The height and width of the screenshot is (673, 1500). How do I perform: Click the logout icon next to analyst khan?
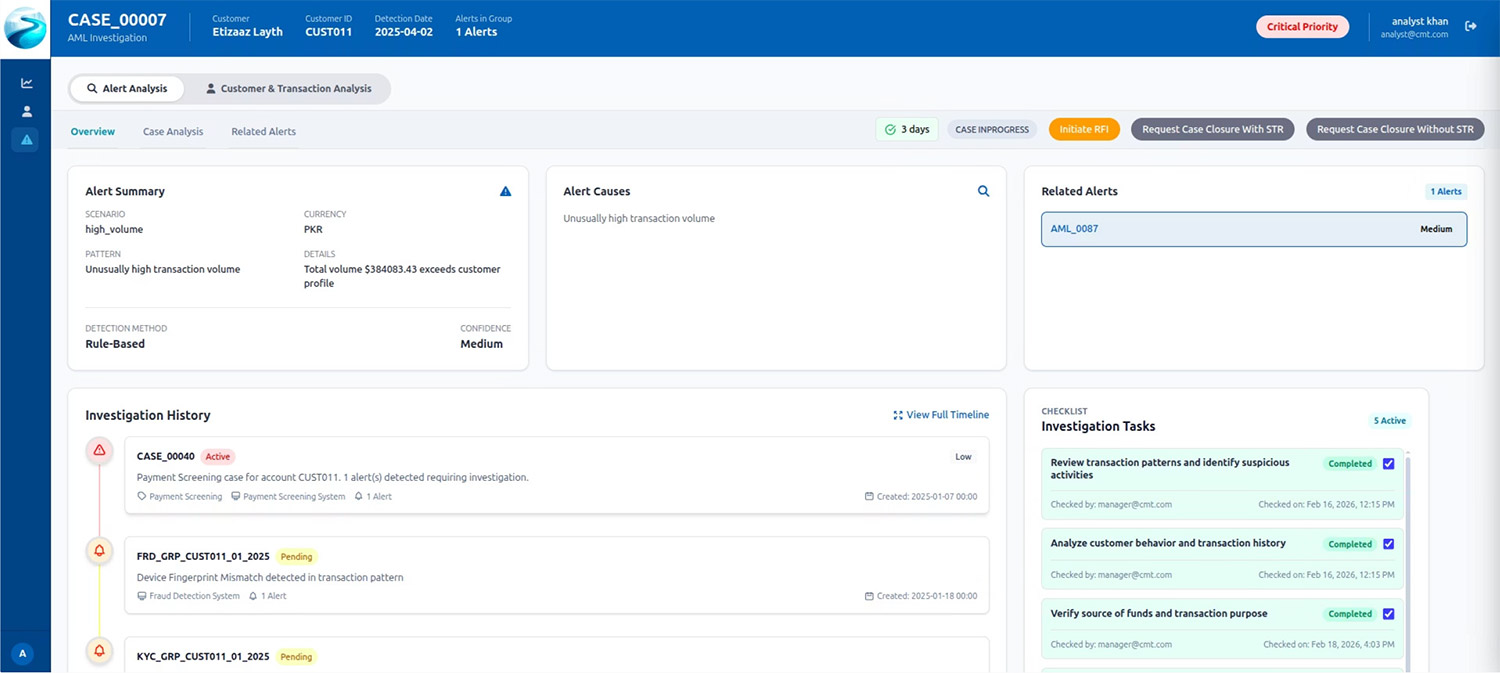tap(1471, 26)
